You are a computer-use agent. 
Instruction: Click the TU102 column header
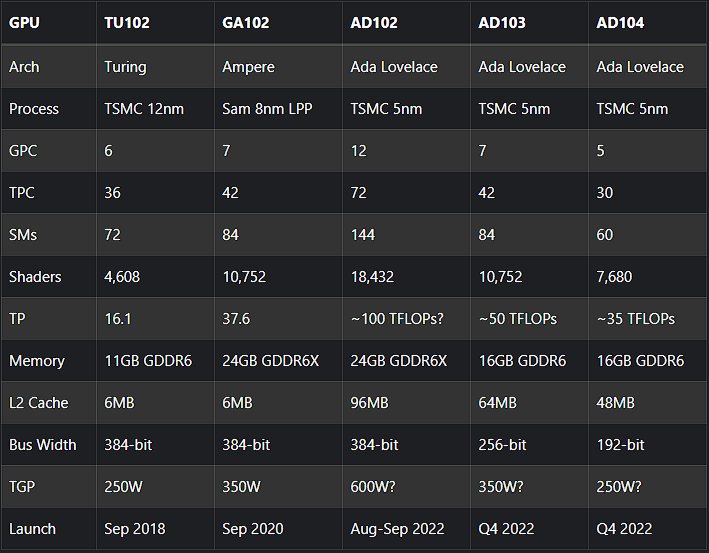click(x=127, y=22)
